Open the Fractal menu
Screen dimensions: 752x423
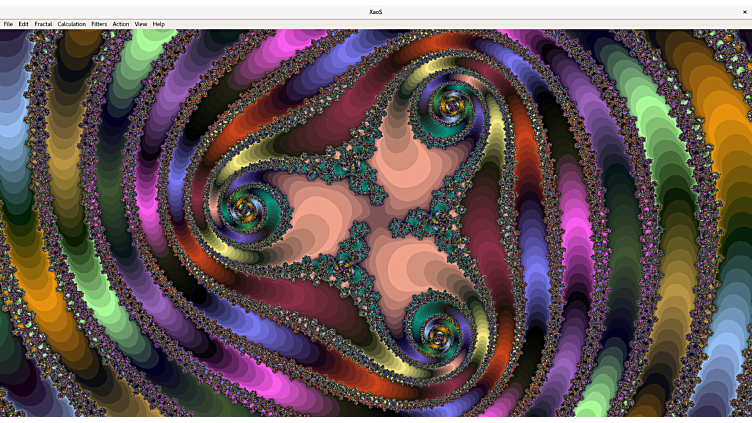[x=43, y=24]
